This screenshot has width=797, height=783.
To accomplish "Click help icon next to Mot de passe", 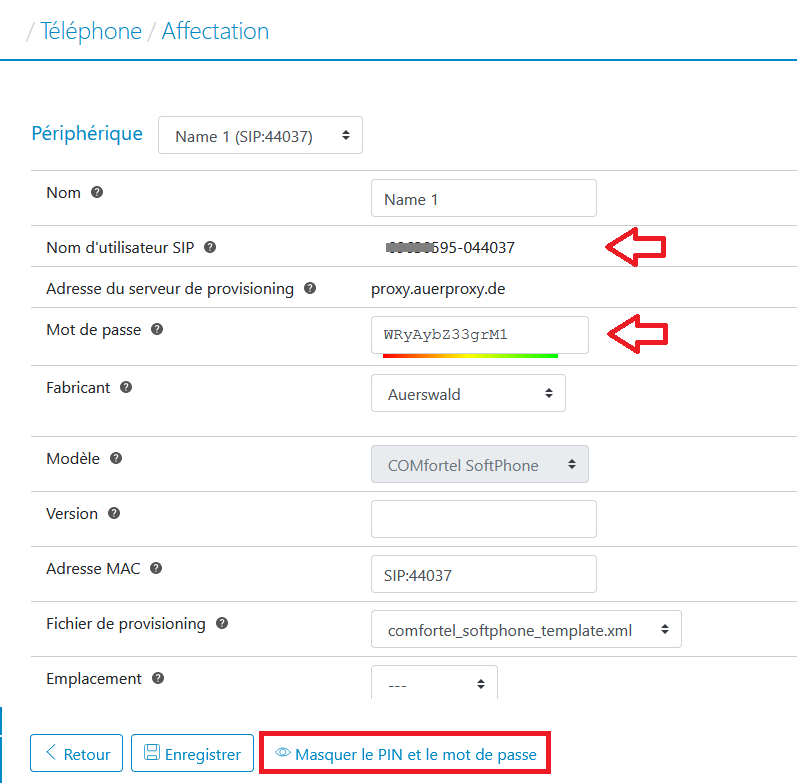I will [157, 329].
